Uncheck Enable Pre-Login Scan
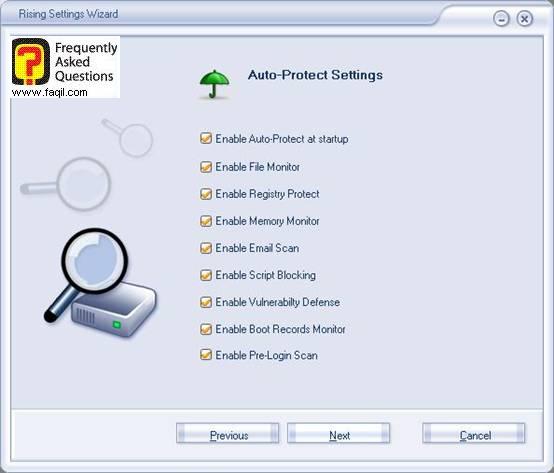This screenshot has height=473, width=554. click(206, 355)
